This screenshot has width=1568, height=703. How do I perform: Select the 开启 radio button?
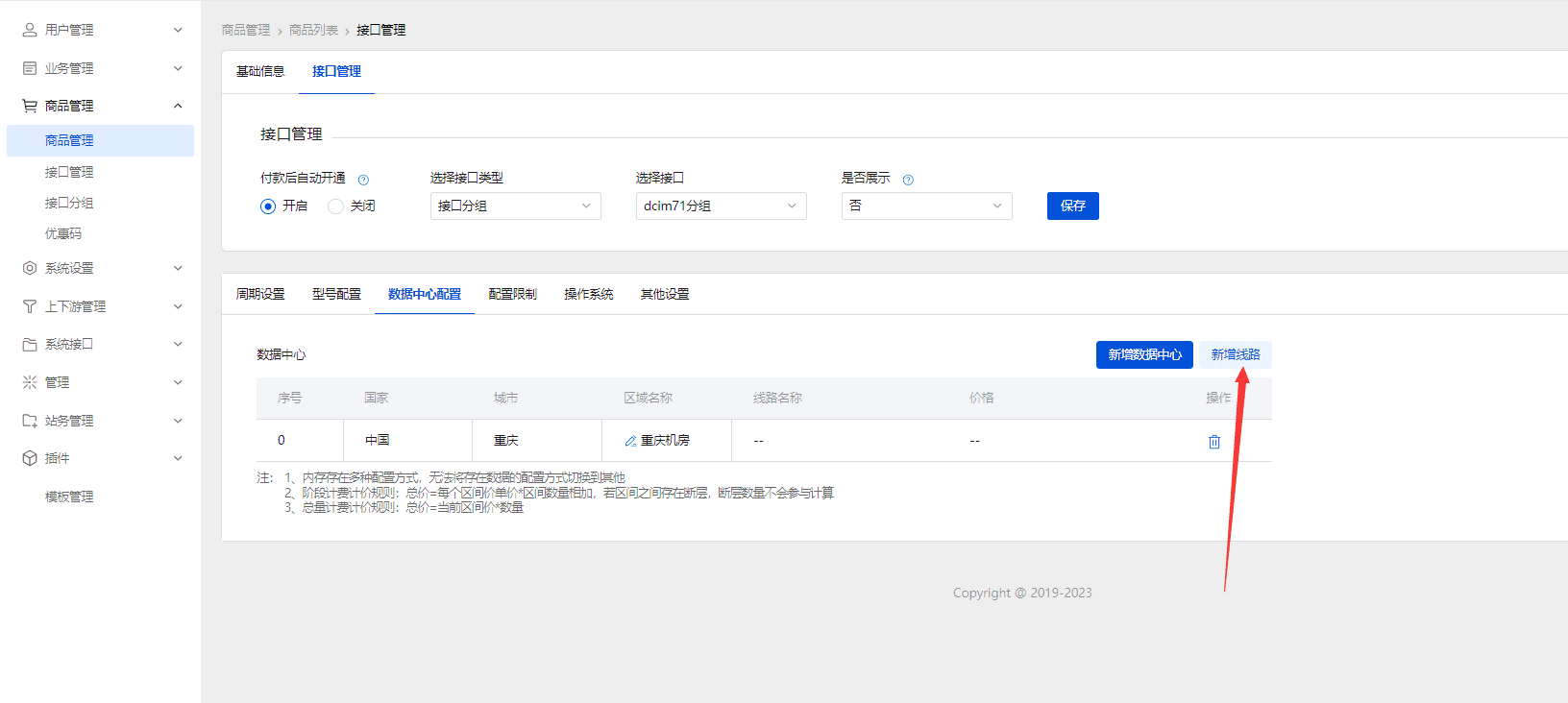[x=268, y=206]
